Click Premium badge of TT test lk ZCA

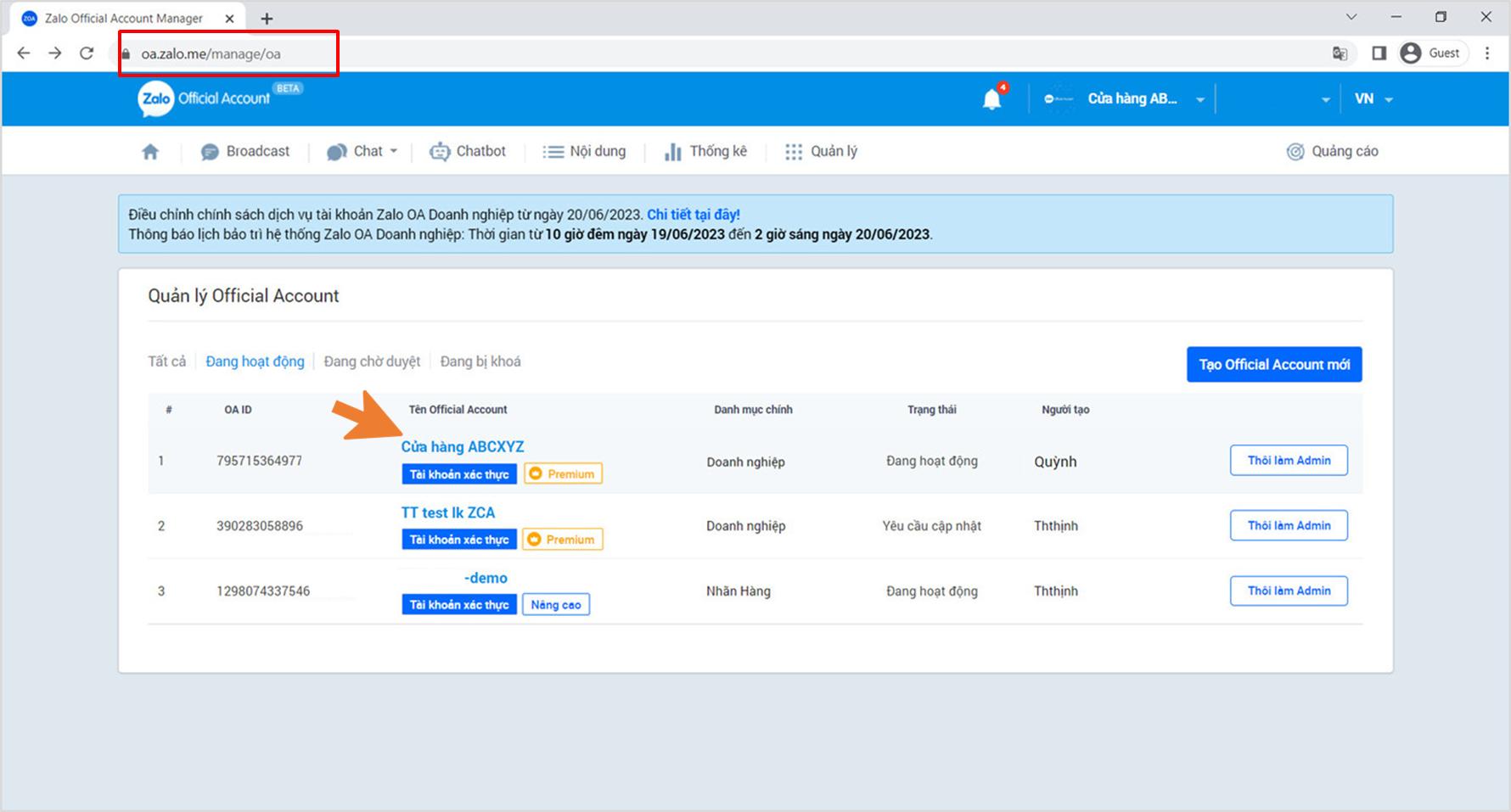563,539
